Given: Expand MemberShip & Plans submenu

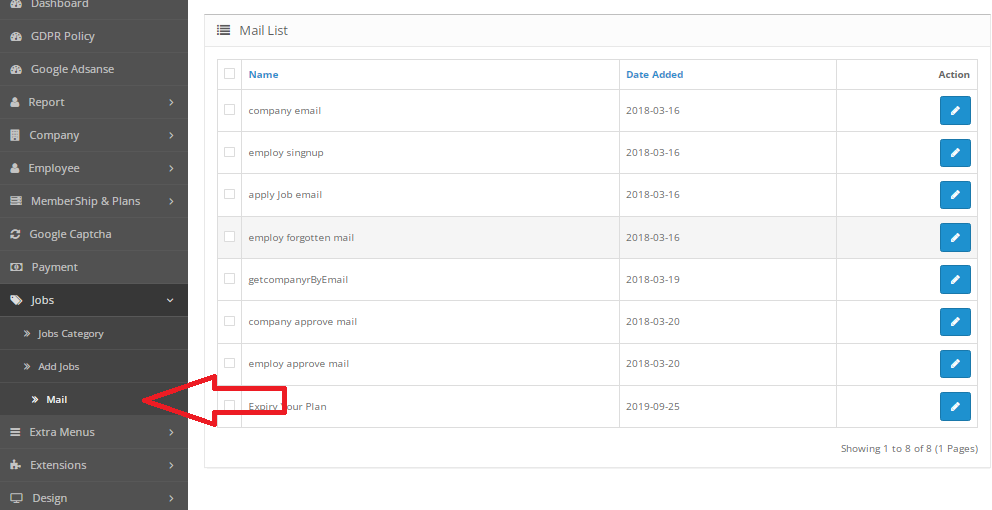Looking at the screenshot, I should tap(93, 201).
